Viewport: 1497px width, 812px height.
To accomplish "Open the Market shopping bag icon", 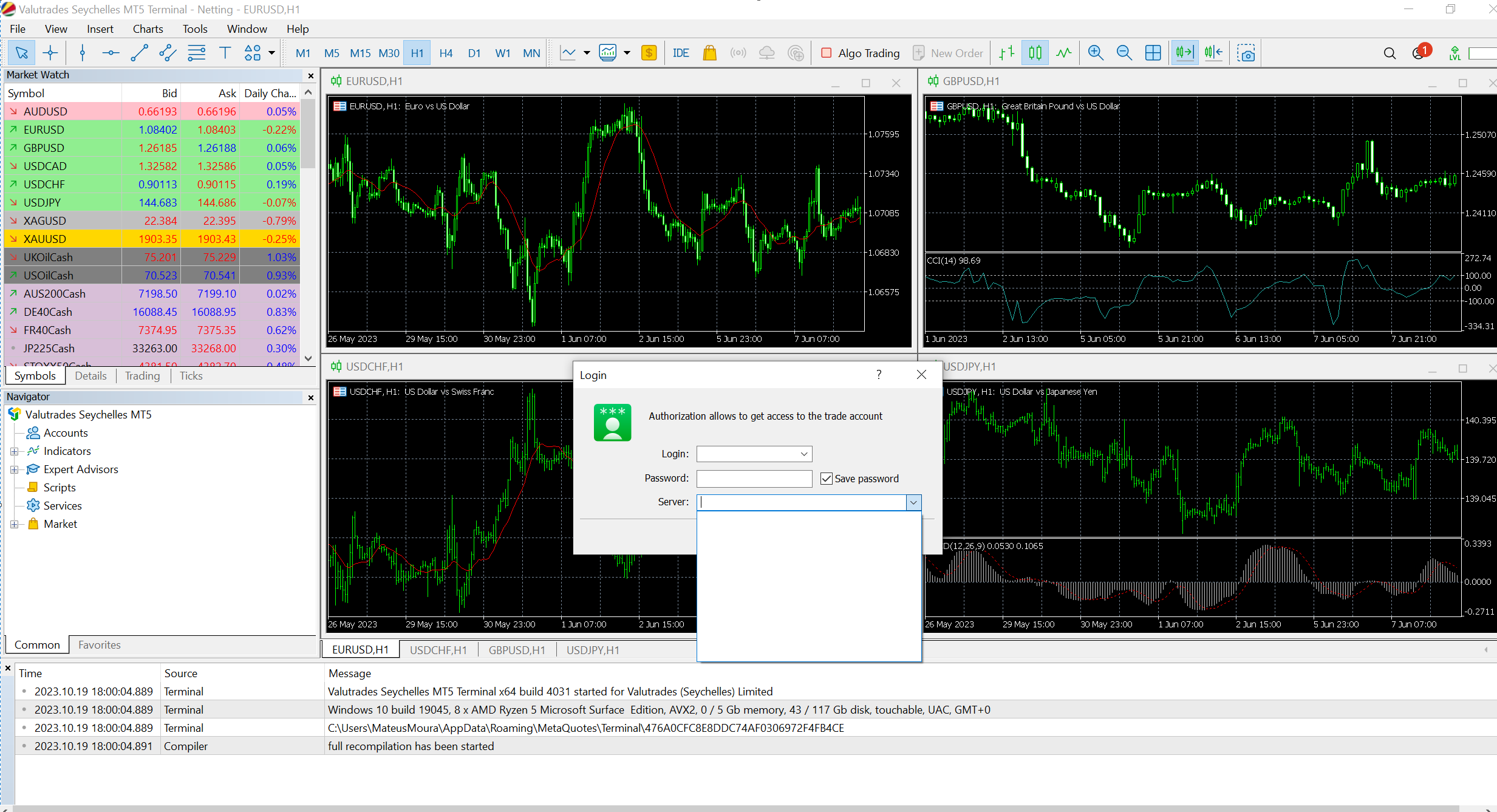I will tap(709, 53).
